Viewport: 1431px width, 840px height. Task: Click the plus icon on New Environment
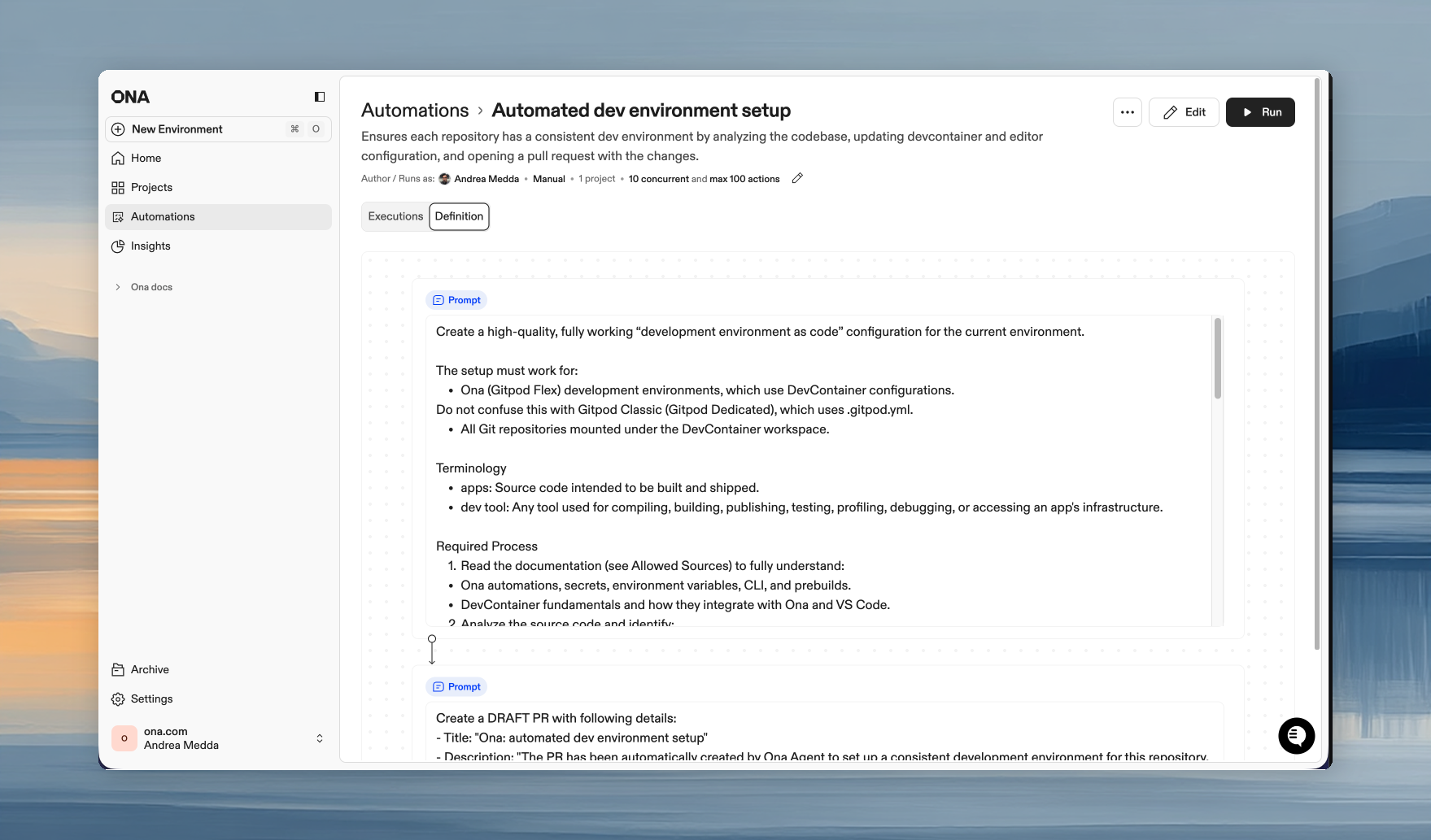(118, 128)
